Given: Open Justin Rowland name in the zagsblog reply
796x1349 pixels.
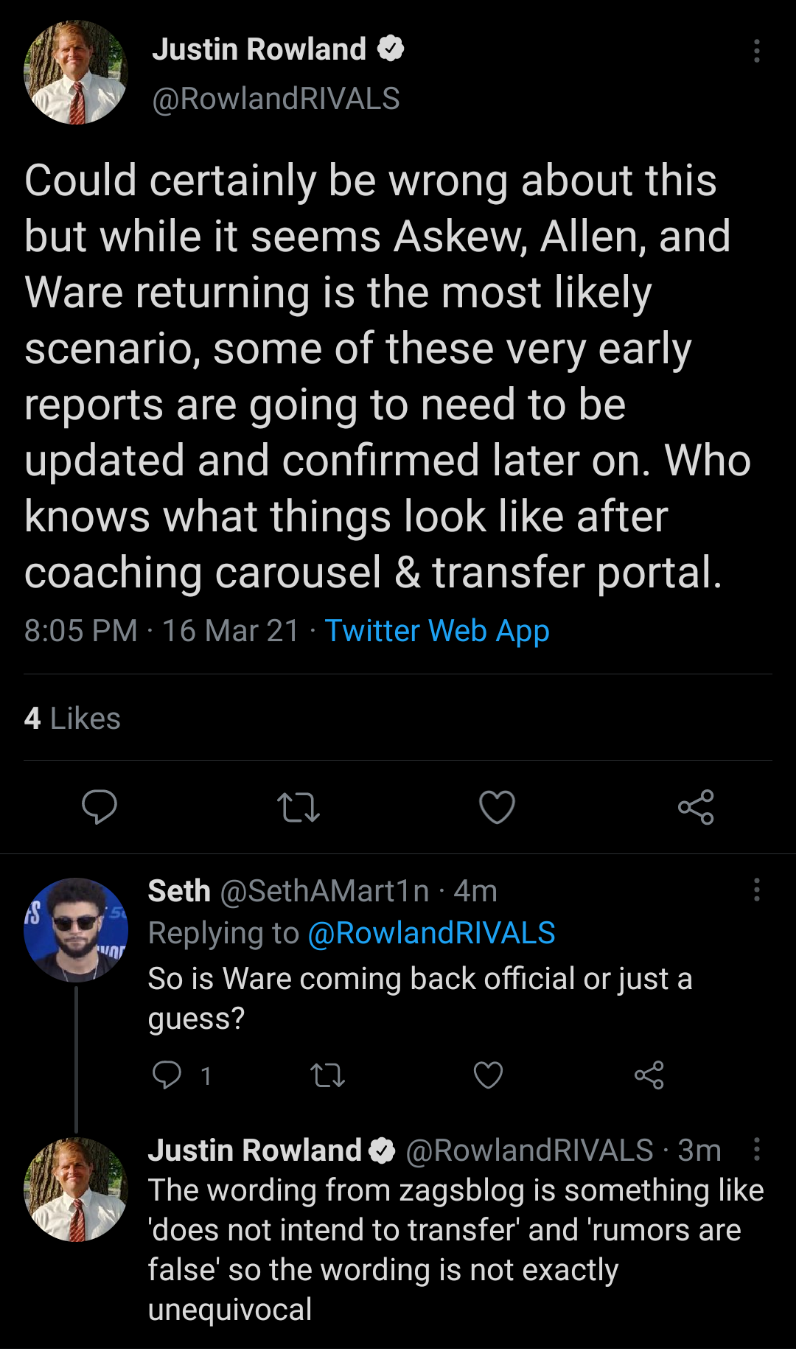Looking at the screenshot, I should pos(255,1151).
